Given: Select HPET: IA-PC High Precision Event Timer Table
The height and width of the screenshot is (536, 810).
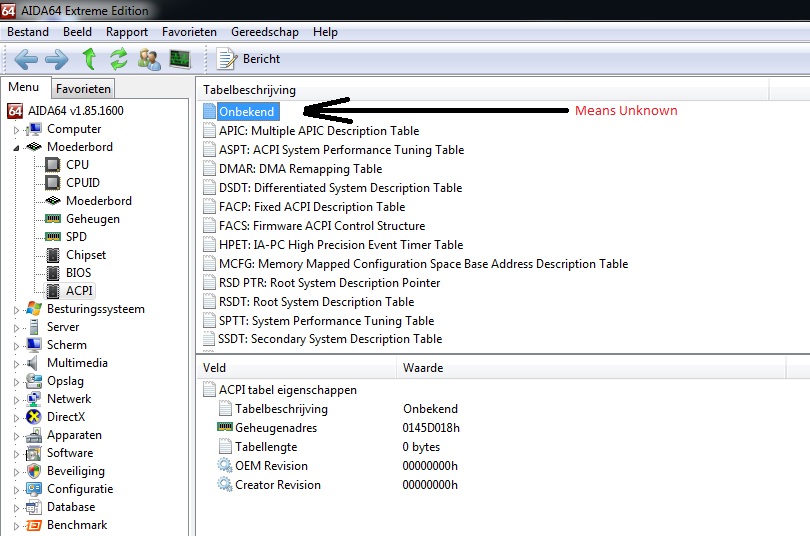Looking at the screenshot, I should 341,245.
